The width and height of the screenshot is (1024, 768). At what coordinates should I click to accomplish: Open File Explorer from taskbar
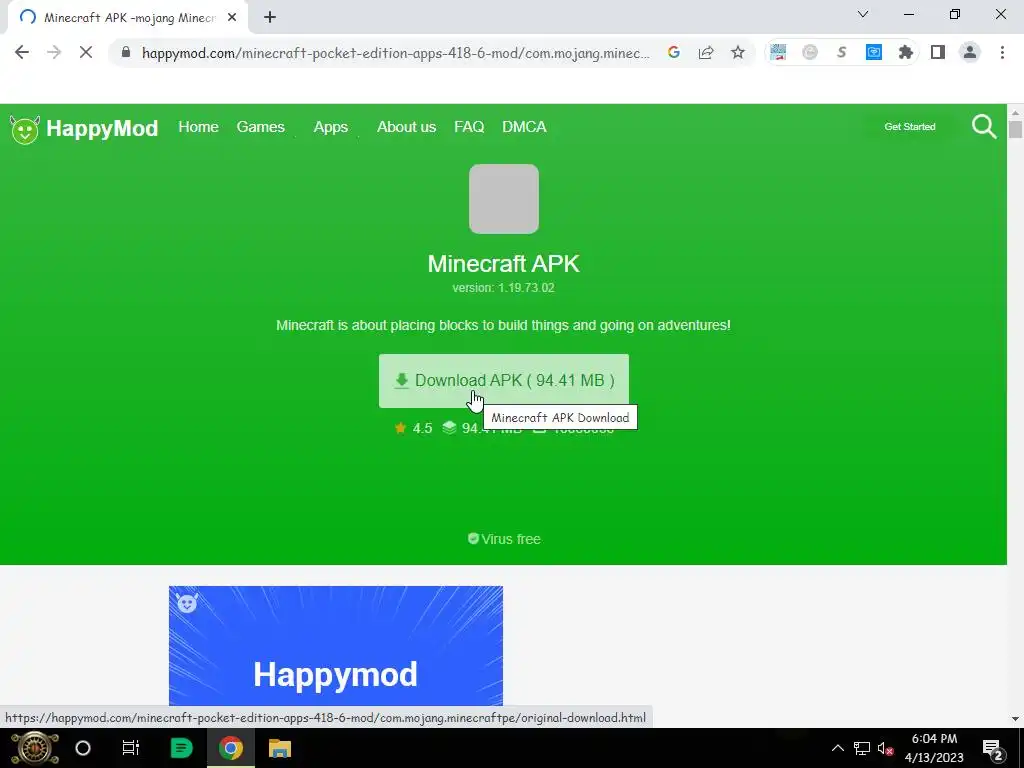pyautogui.click(x=280, y=748)
